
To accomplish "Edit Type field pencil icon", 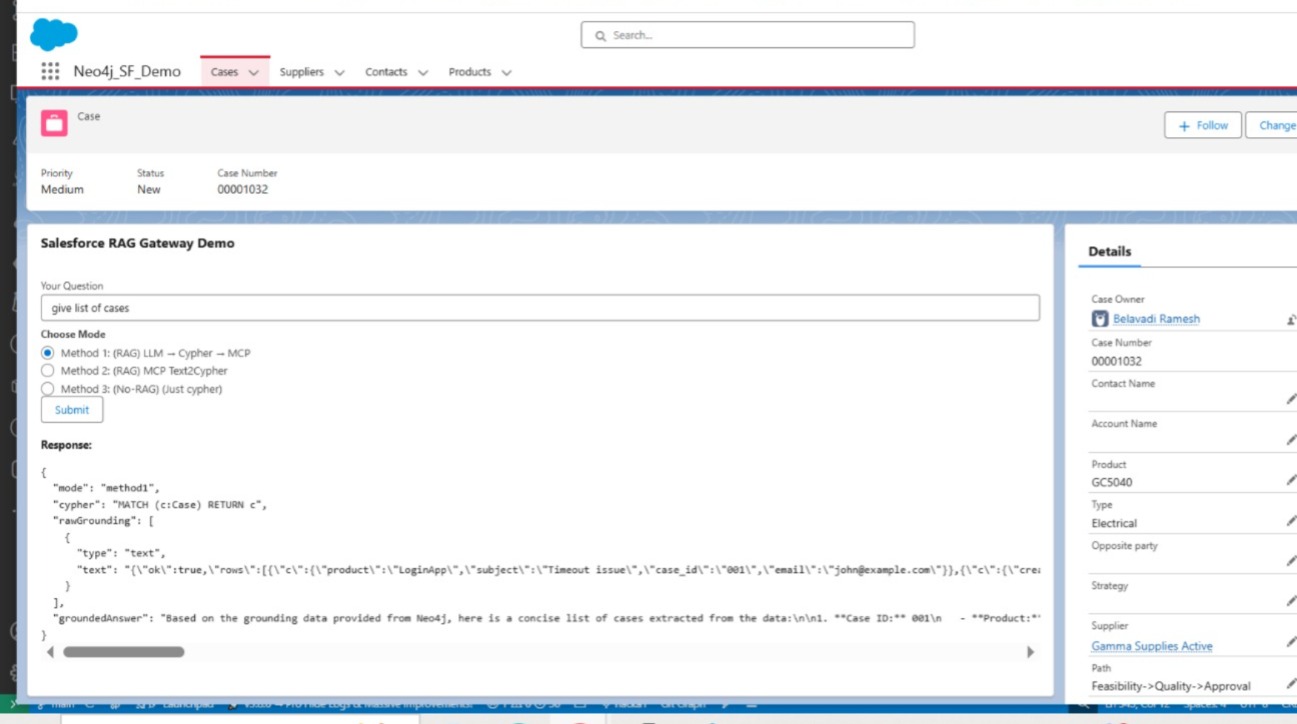I will [1291, 521].
